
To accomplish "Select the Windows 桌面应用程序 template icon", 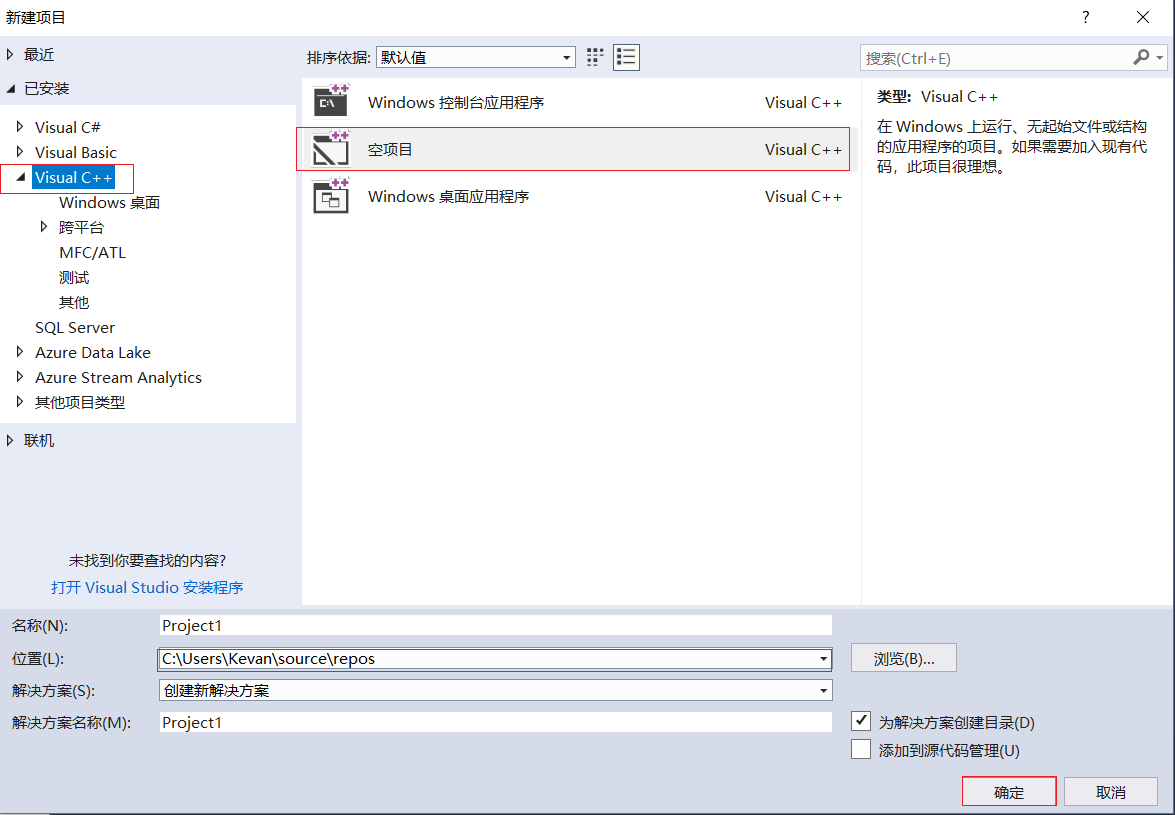I will [331, 196].
